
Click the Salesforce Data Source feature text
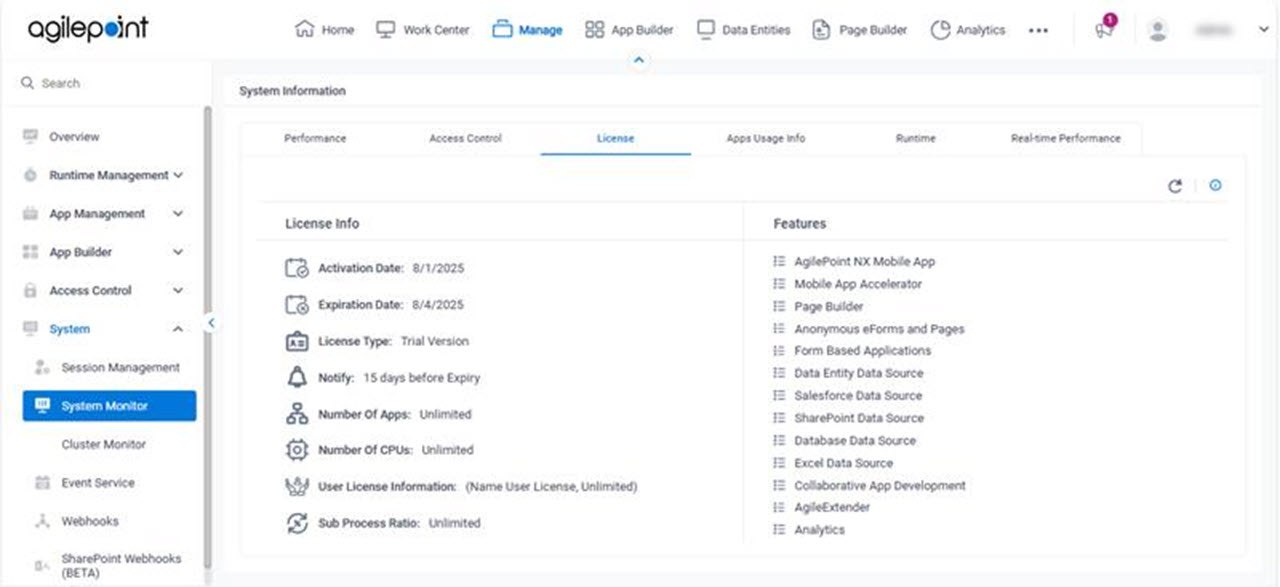click(858, 396)
